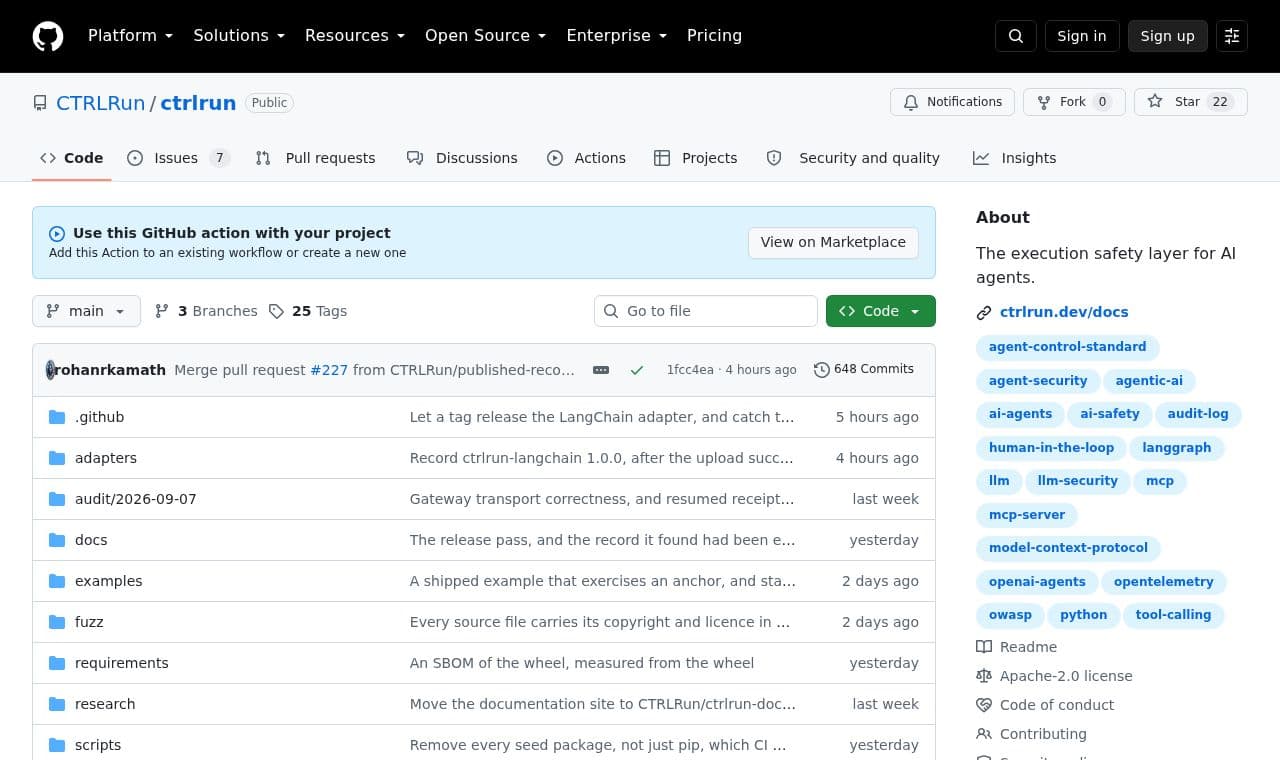The width and height of the screenshot is (1280, 760).
Task: Select the model-context-protocol topic tag
Action: coord(1068,548)
